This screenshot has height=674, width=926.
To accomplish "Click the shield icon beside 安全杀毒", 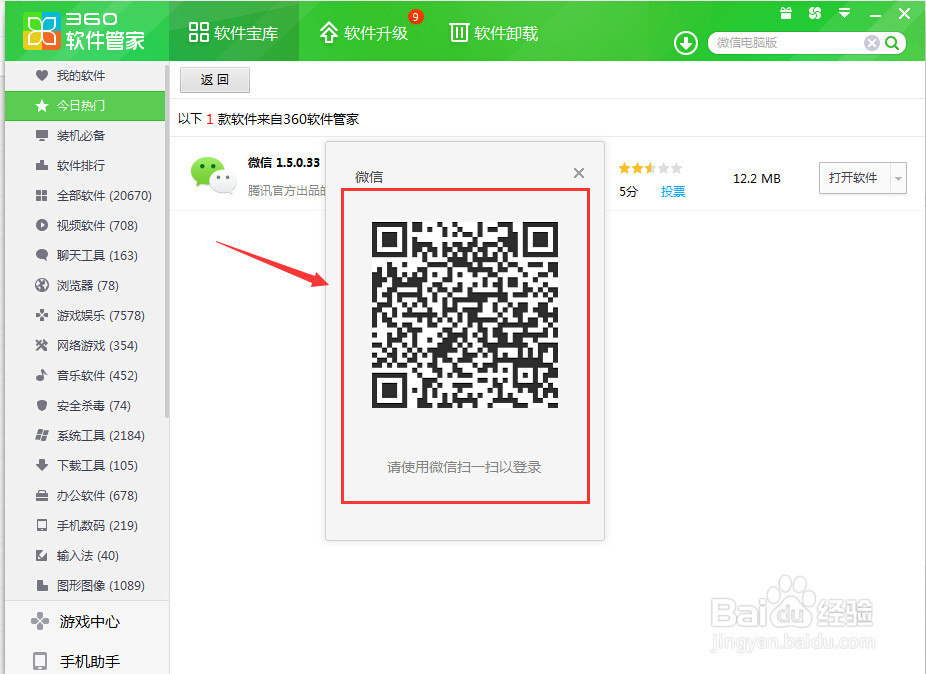I will click(41, 405).
